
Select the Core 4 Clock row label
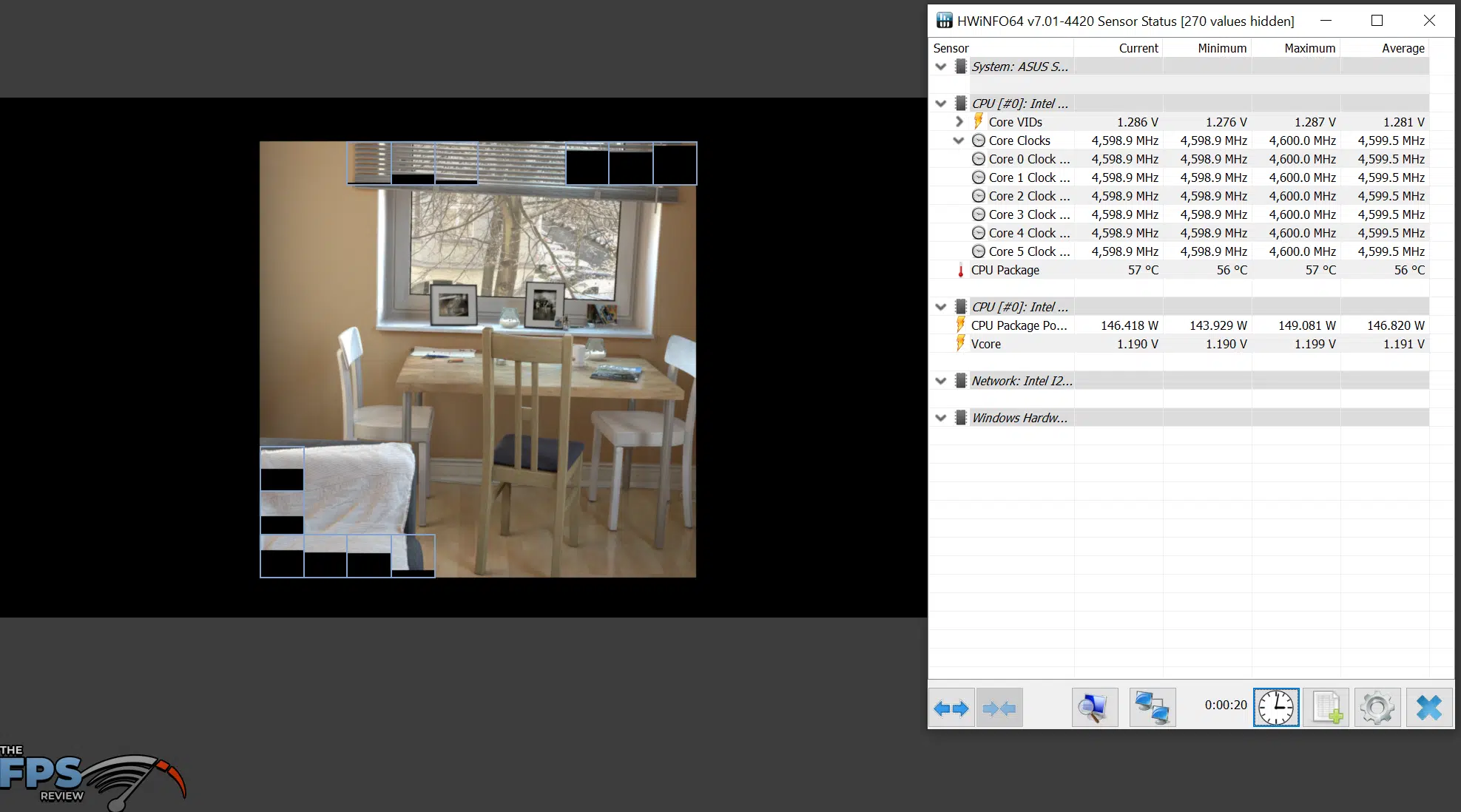coord(1029,233)
